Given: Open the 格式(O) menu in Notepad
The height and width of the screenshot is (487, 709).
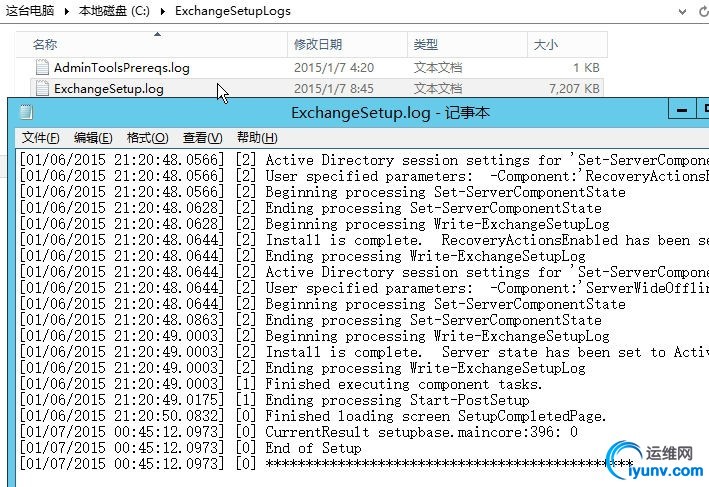Looking at the screenshot, I should 147,138.
